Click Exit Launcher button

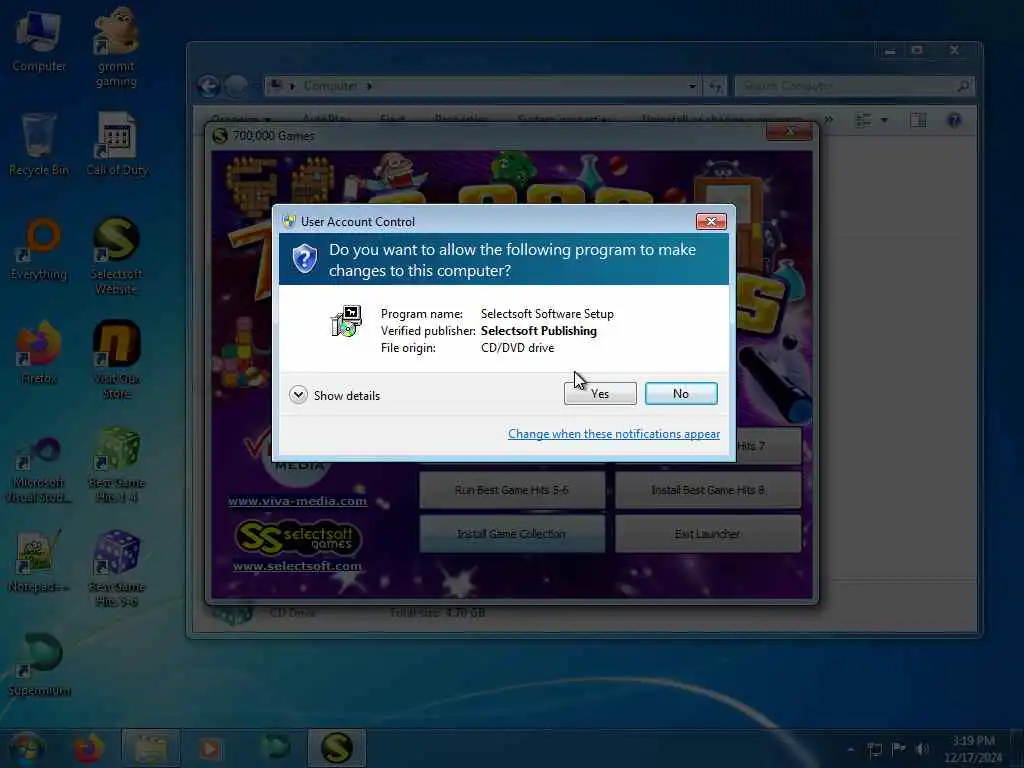pos(708,534)
